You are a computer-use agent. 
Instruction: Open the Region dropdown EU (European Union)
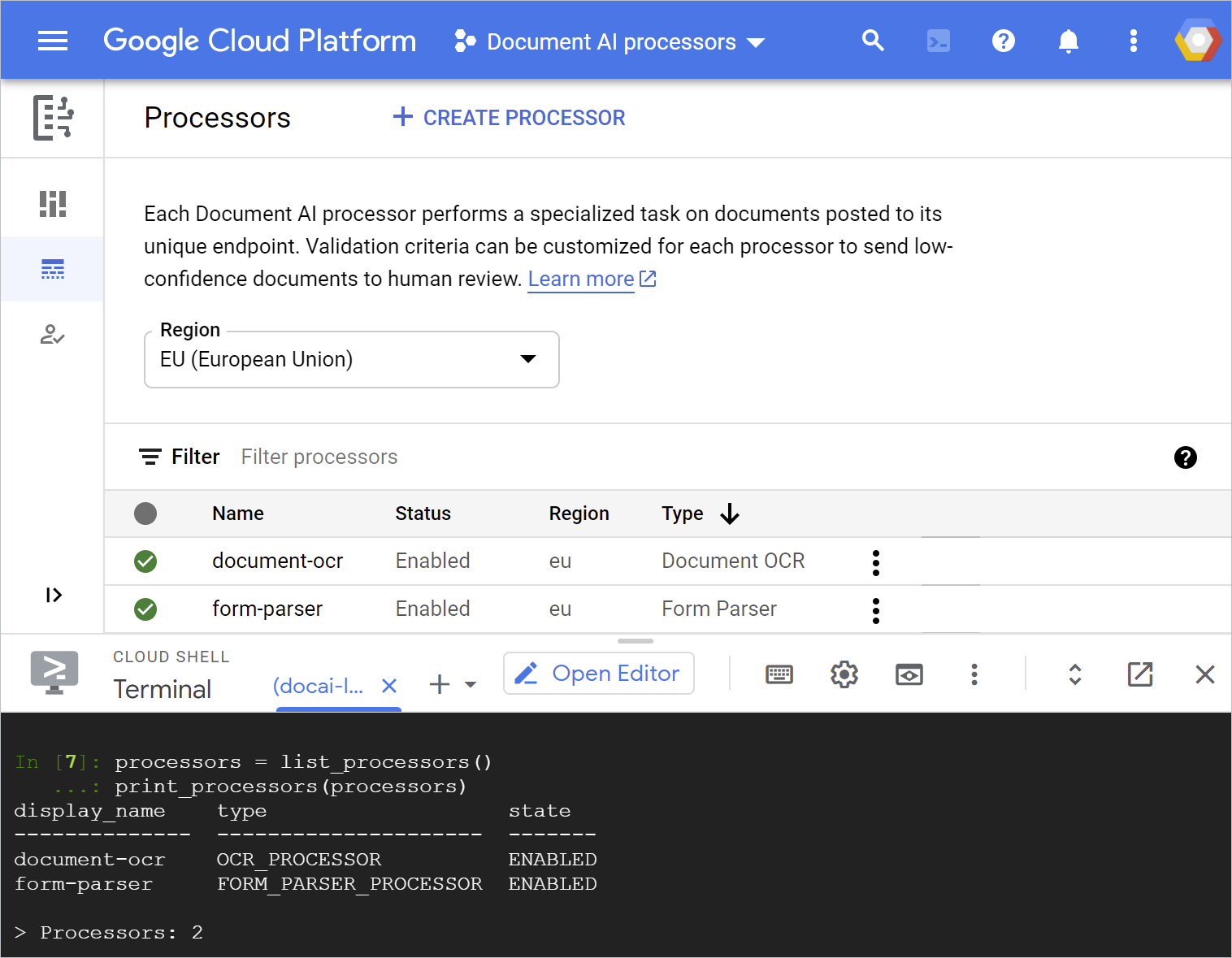tap(351, 360)
